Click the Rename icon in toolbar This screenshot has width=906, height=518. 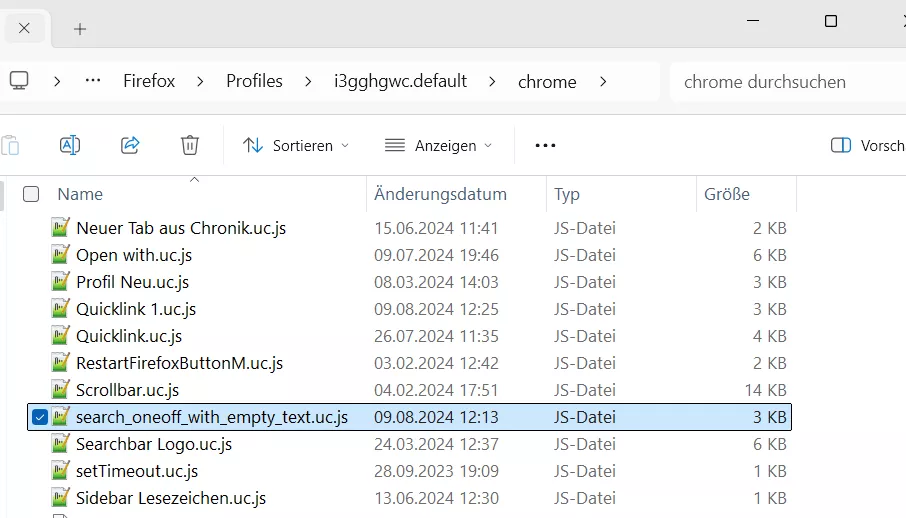(70, 145)
